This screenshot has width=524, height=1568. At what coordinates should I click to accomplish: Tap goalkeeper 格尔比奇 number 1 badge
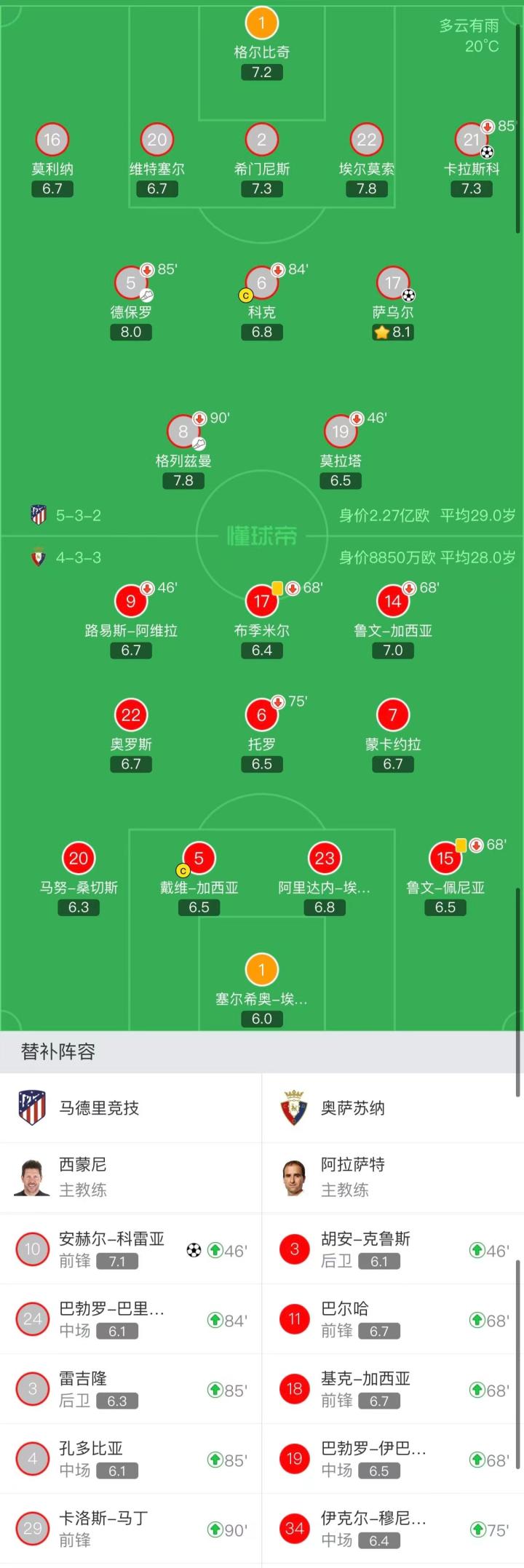pyautogui.click(x=261, y=23)
